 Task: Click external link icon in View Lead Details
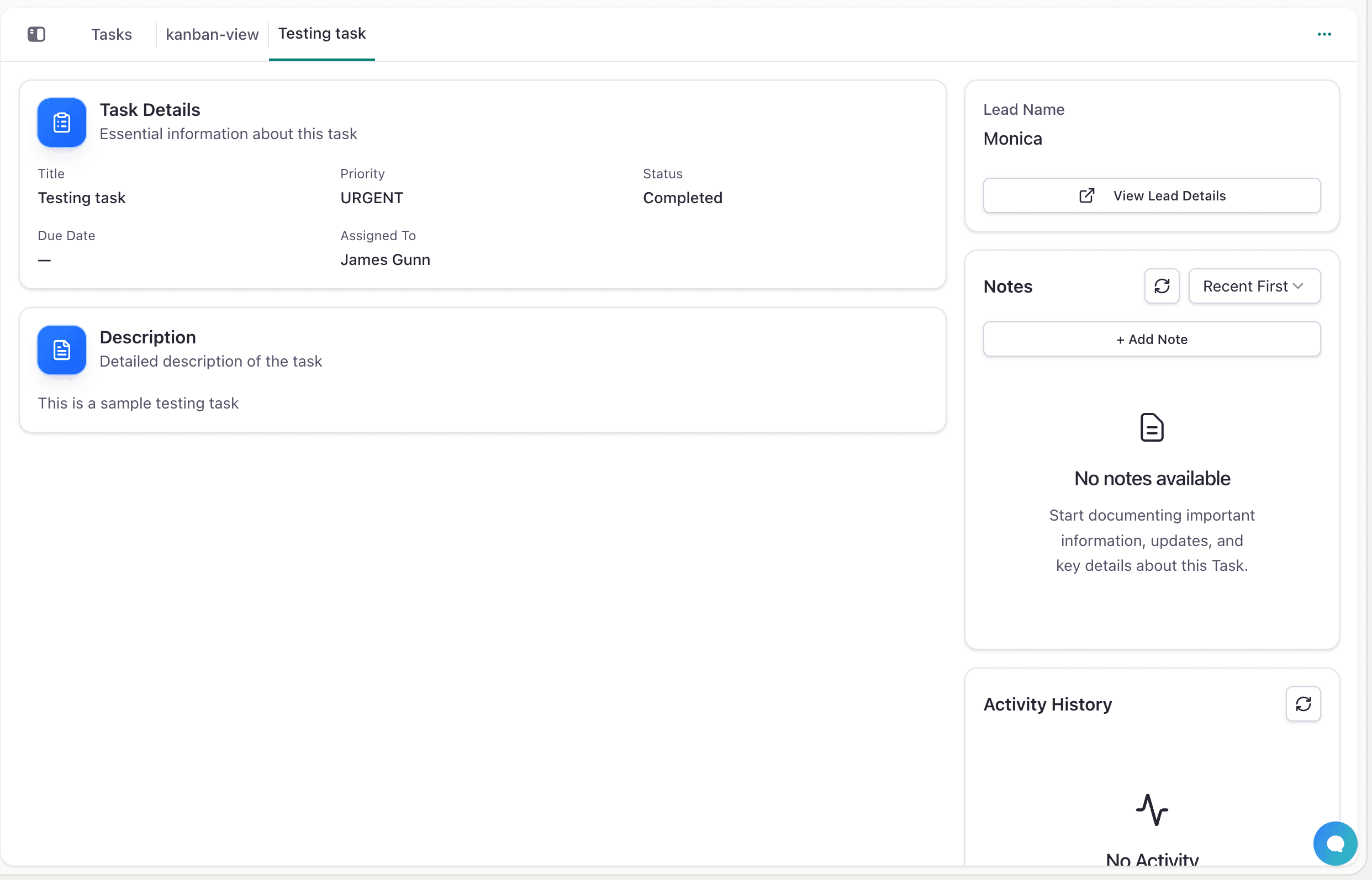coord(1086,195)
